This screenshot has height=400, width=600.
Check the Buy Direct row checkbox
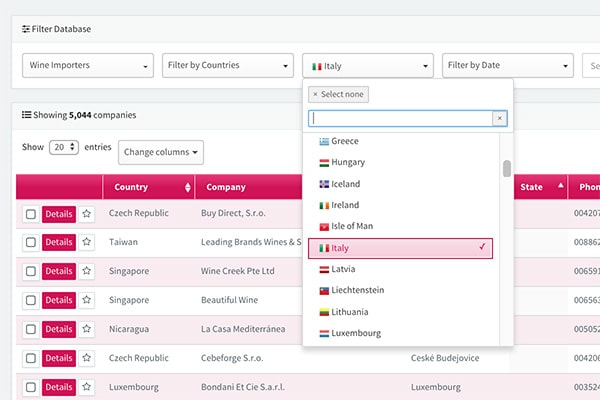tap(31, 214)
